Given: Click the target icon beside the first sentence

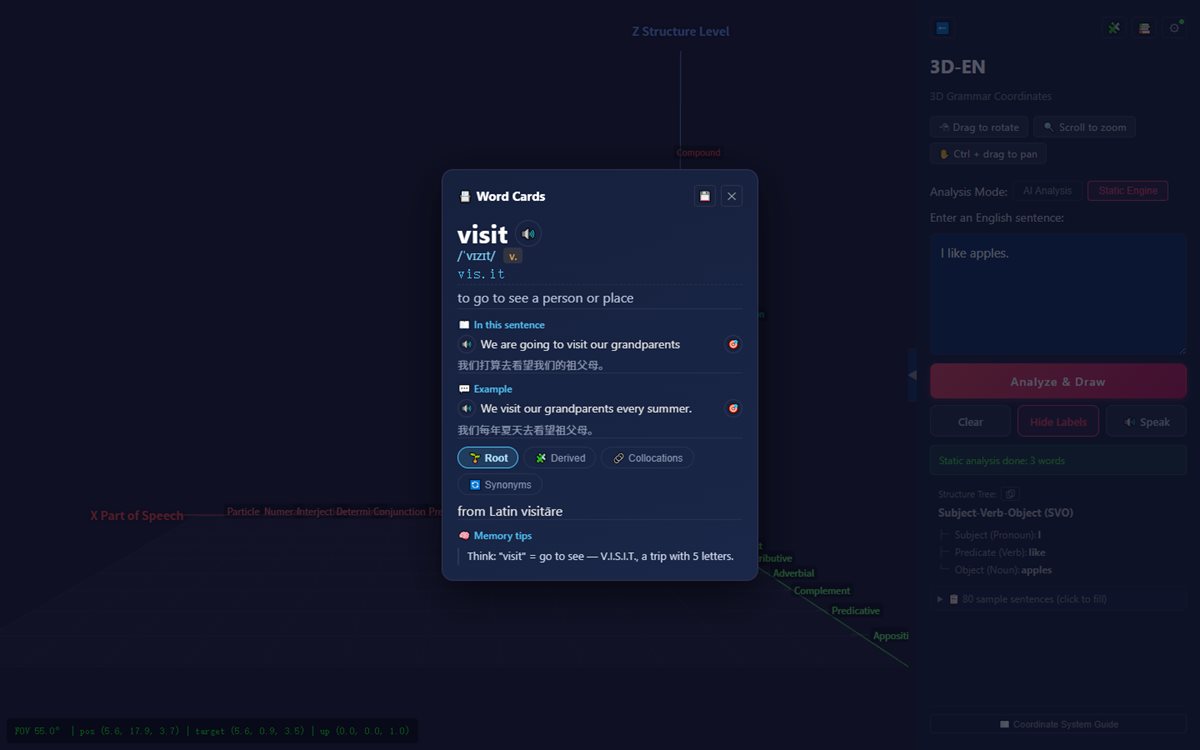Looking at the screenshot, I should pyautogui.click(x=733, y=344).
